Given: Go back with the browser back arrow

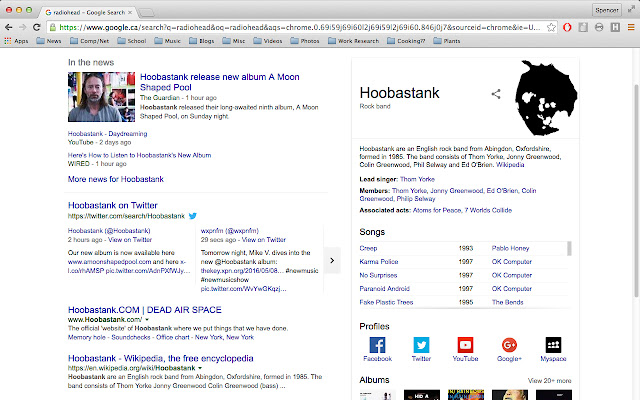Looking at the screenshot, I should tap(9, 27).
